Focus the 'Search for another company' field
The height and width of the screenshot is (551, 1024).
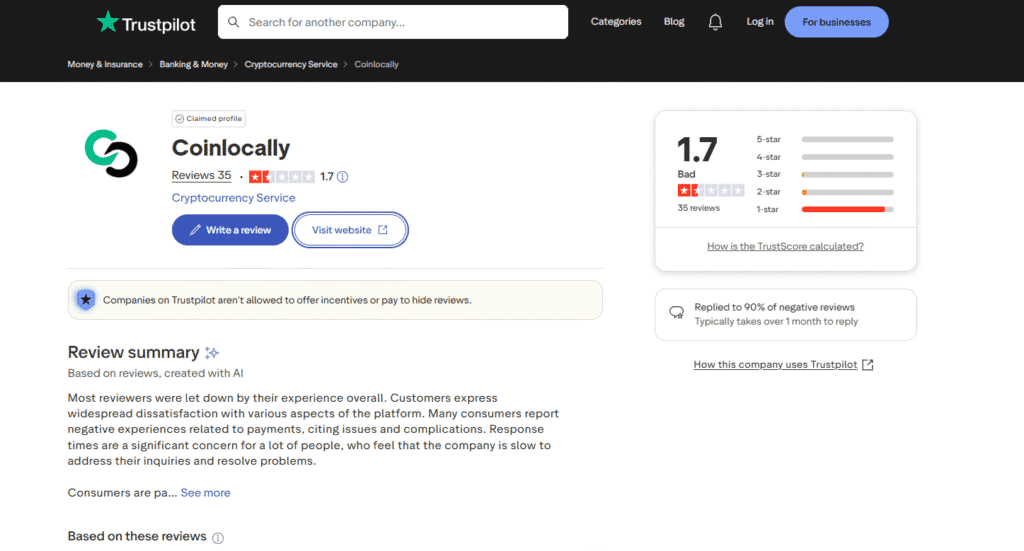(x=400, y=22)
